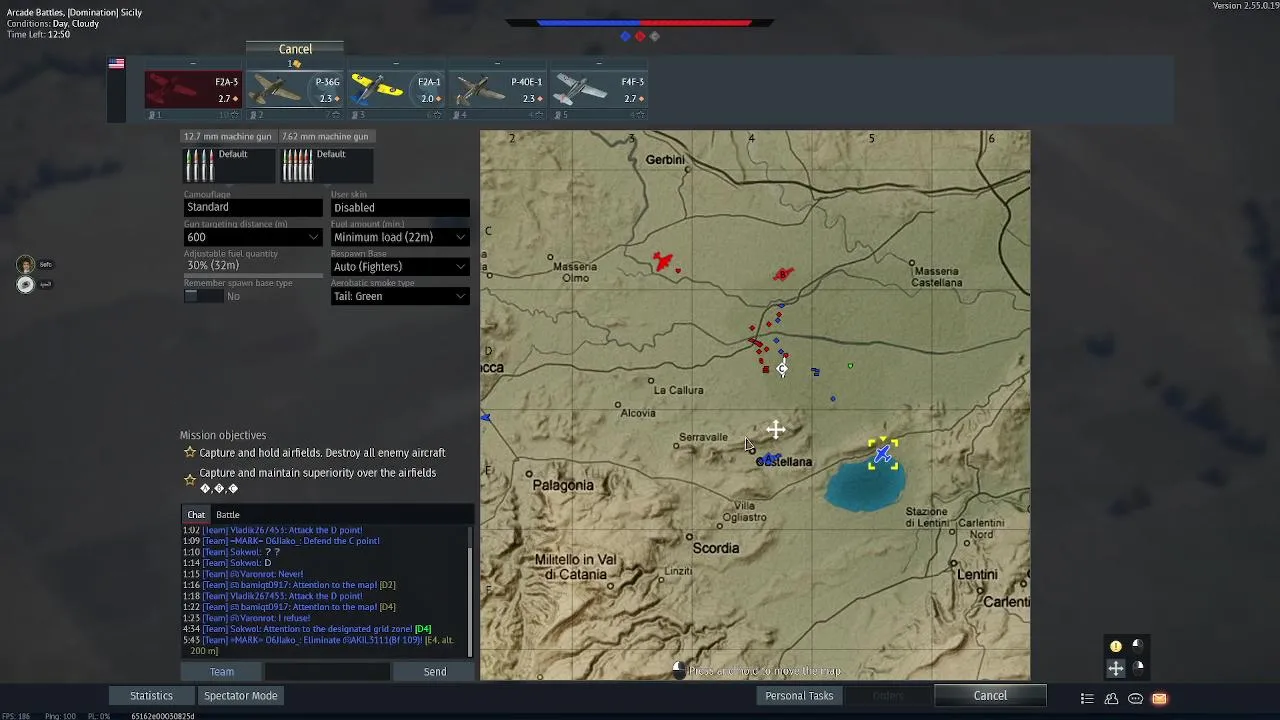Click the white capture point diamond marker

pyautogui.click(x=782, y=369)
